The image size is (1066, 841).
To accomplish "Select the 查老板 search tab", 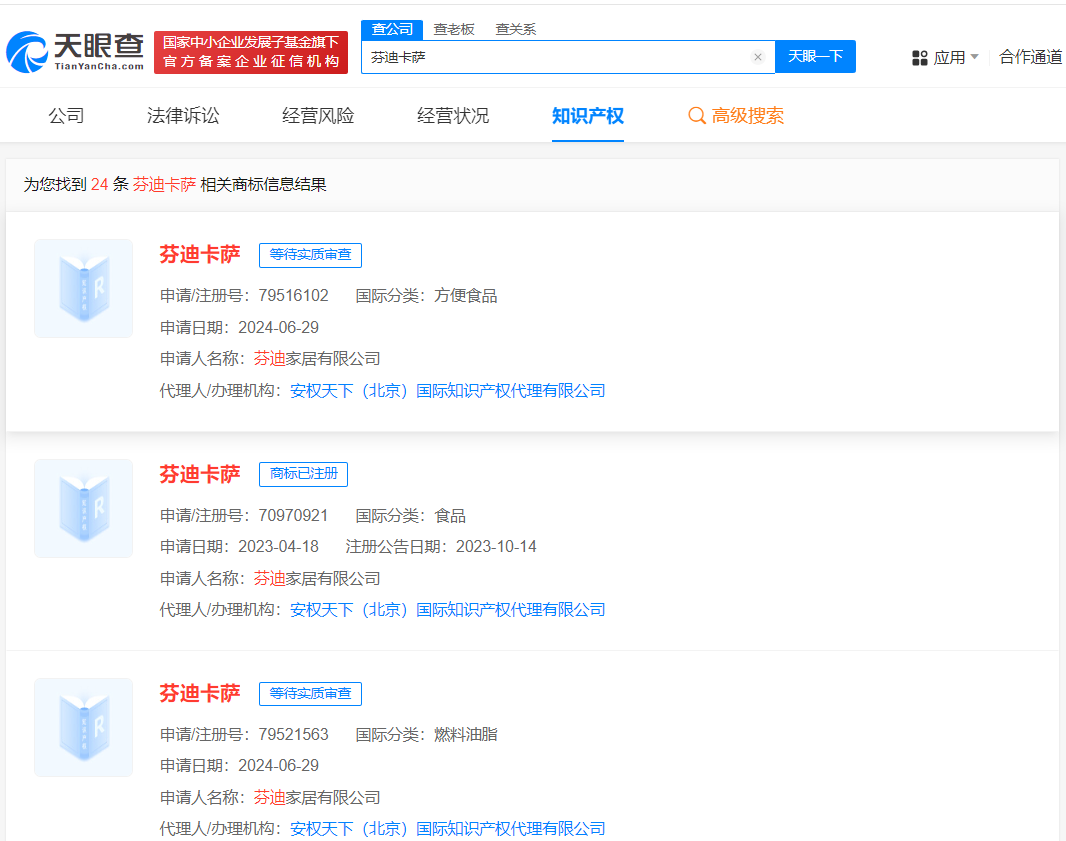I will (454, 29).
